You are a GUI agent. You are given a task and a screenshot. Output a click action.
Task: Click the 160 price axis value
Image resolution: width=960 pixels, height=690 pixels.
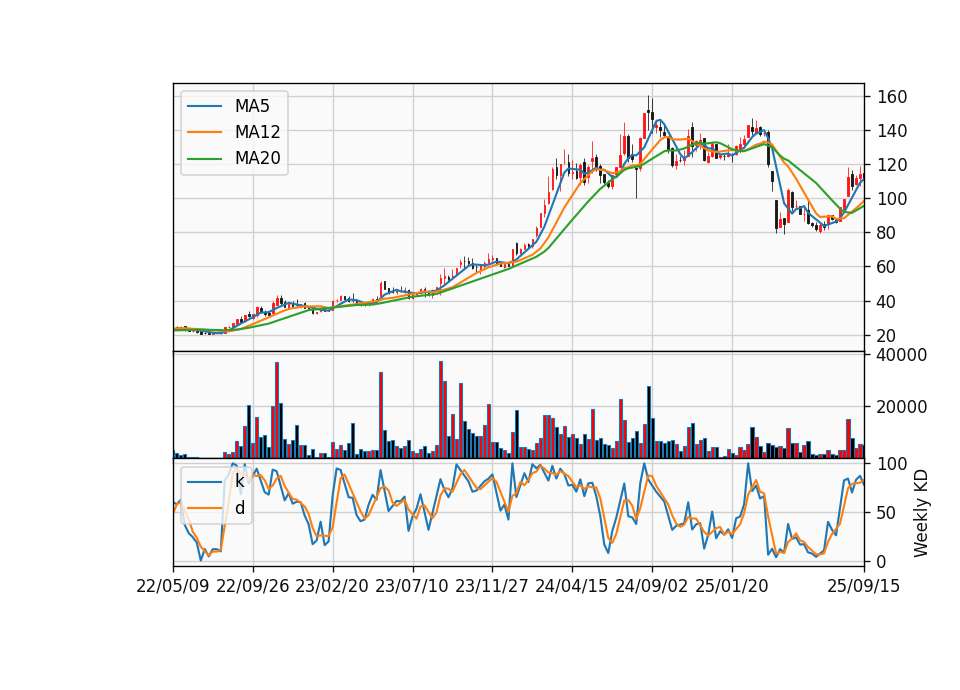point(892,97)
